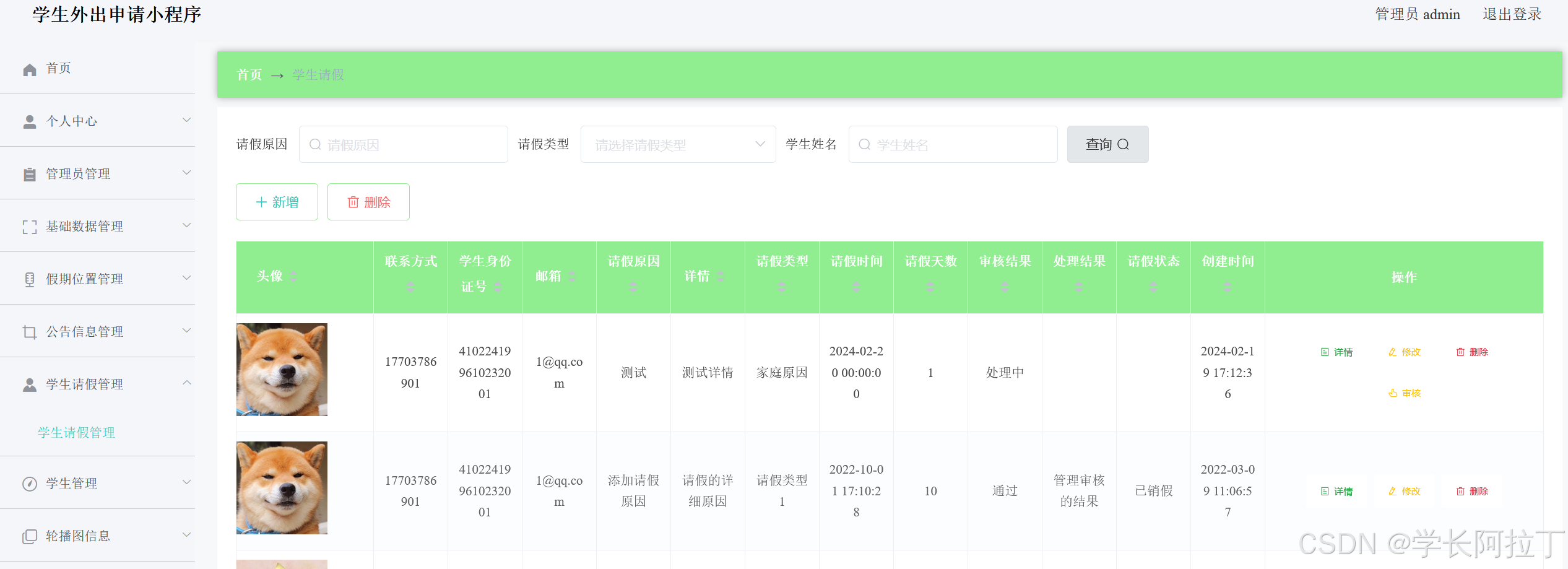Open the 轮播图信息 menu label
This screenshot has width=1568, height=569.
(x=78, y=536)
